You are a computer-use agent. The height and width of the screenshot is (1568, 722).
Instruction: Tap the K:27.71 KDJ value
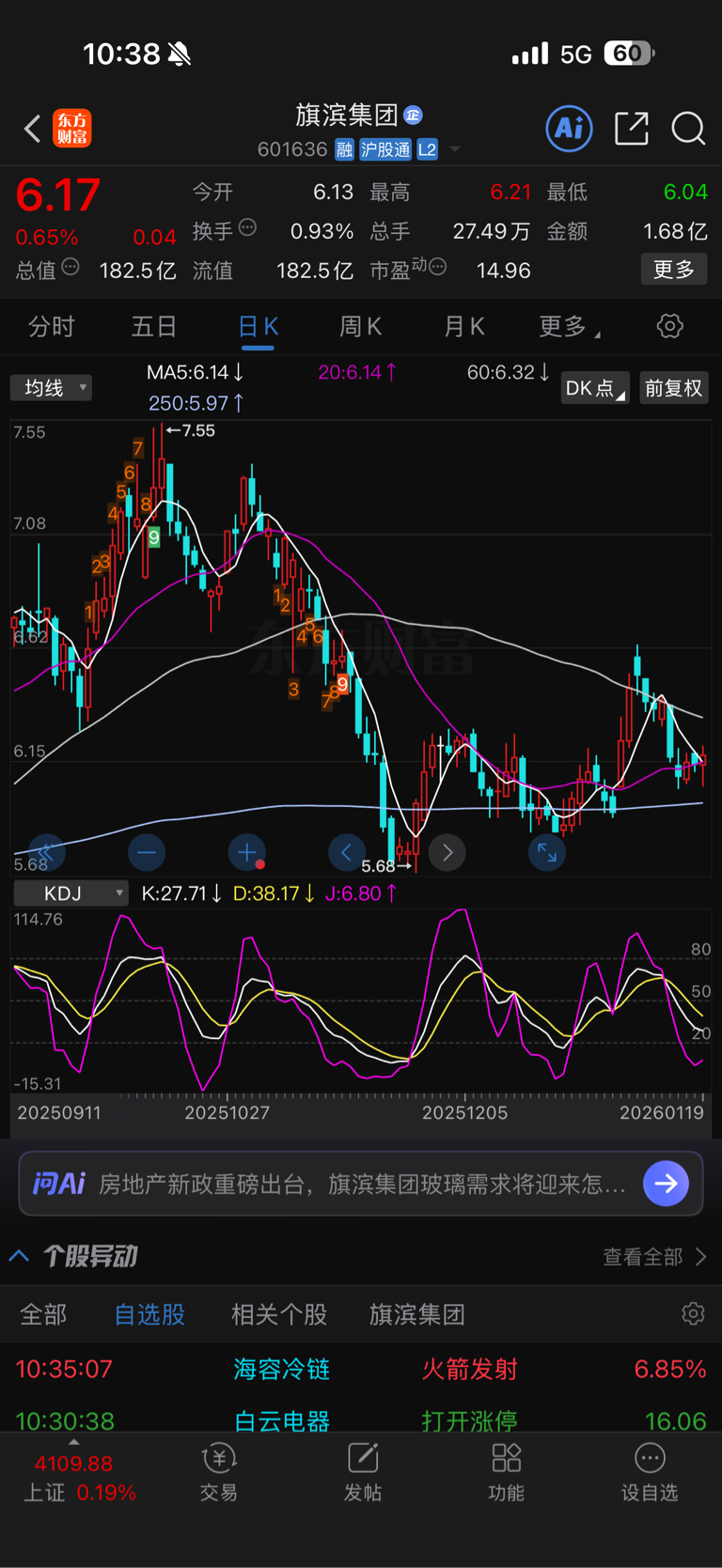click(x=181, y=893)
